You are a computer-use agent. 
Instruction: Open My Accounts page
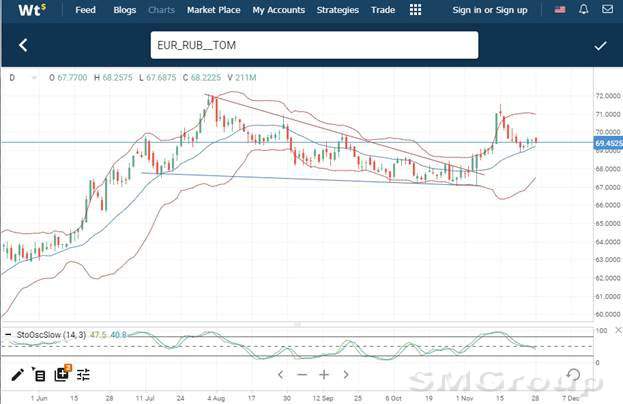click(279, 10)
